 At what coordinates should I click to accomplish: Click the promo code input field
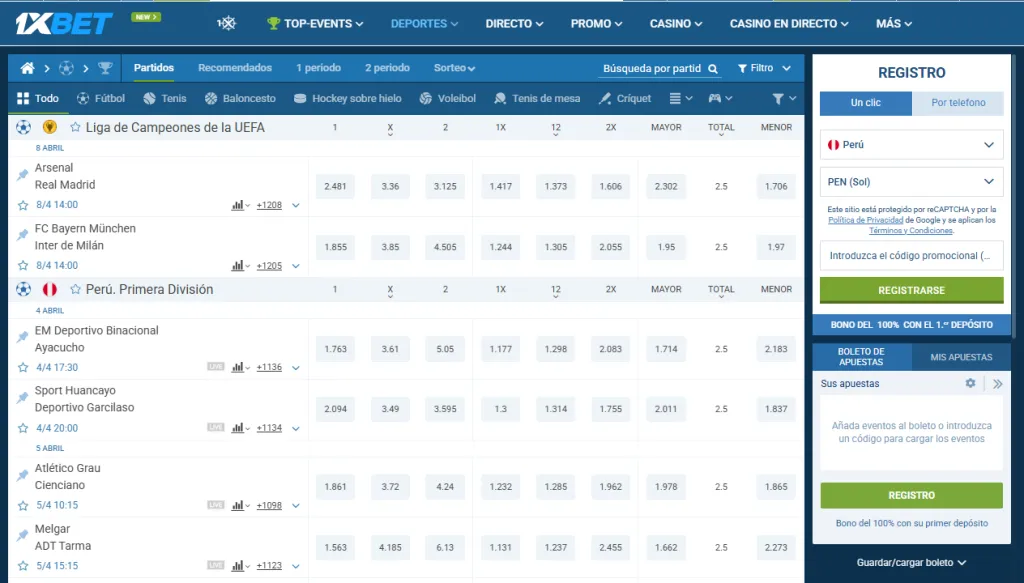tap(911, 256)
